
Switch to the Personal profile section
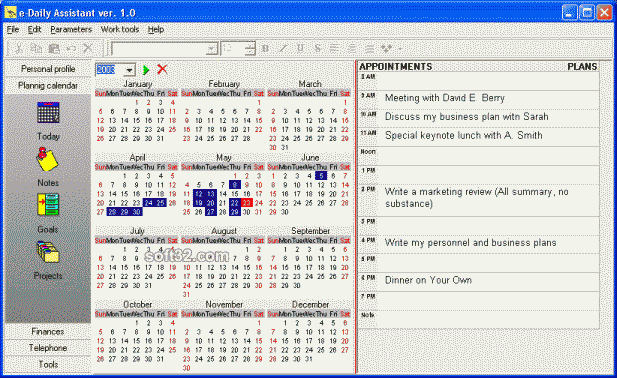pyautogui.click(x=48, y=69)
